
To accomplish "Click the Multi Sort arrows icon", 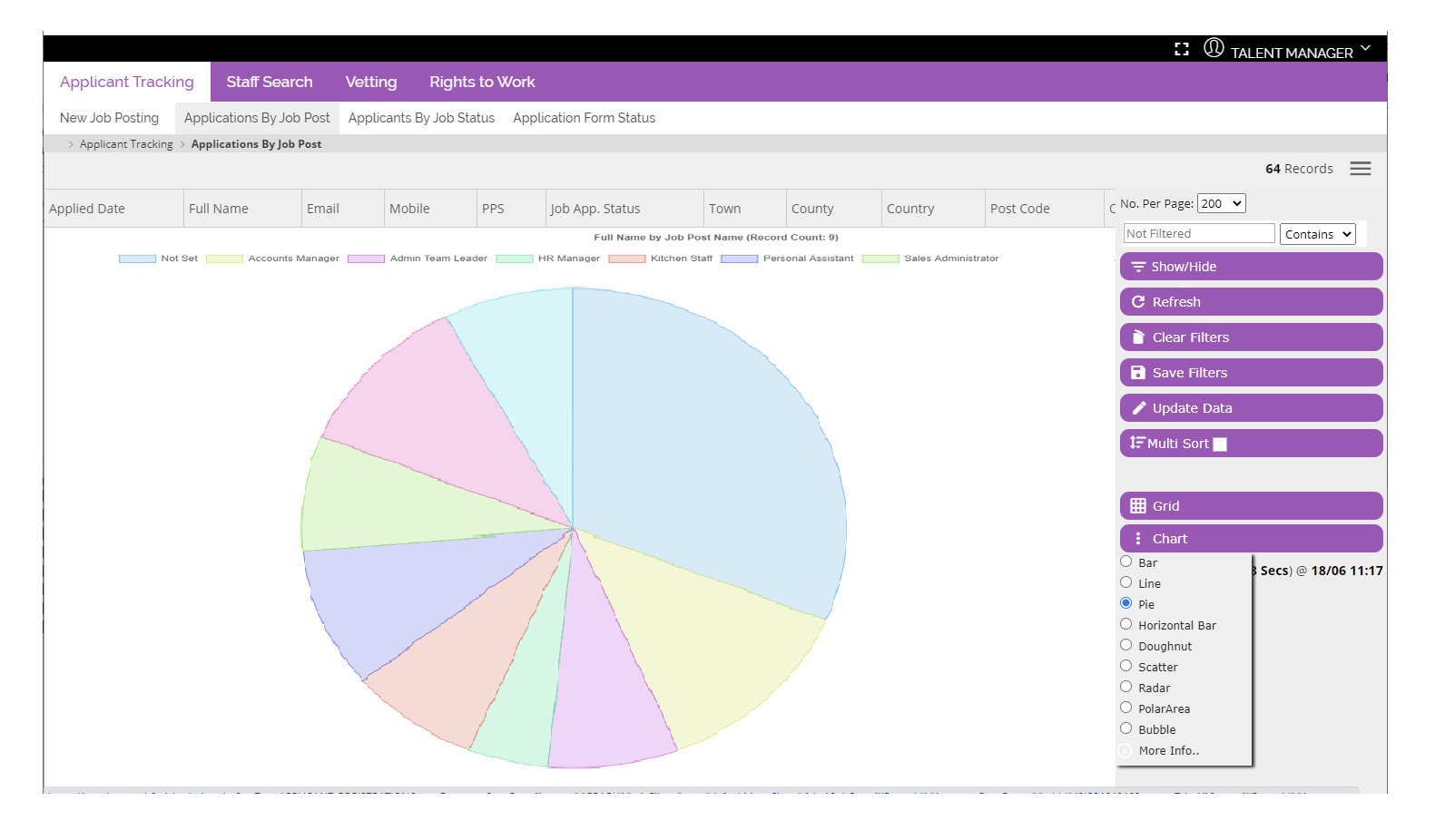I will tap(1137, 443).
